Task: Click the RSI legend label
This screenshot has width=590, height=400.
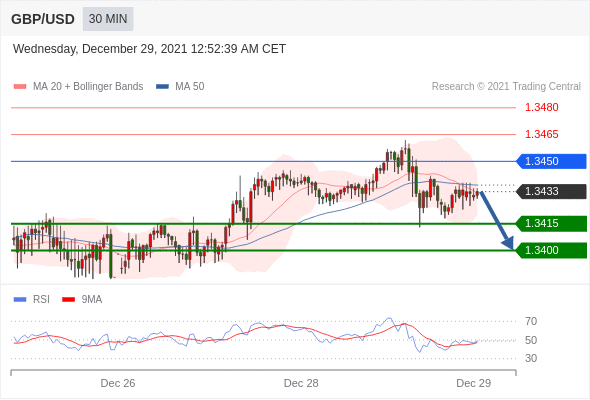Action: point(41,300)
